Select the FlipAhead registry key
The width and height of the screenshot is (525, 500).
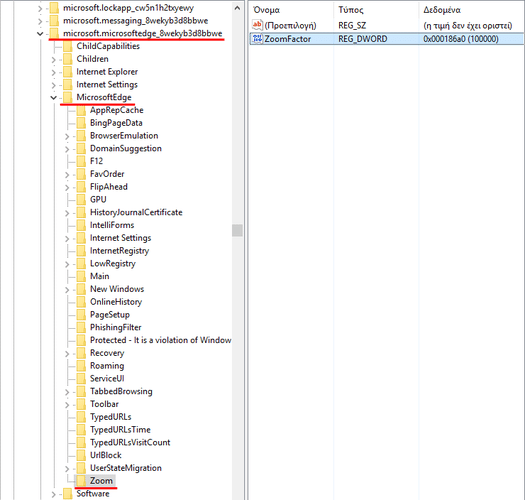tap(108, 187)
